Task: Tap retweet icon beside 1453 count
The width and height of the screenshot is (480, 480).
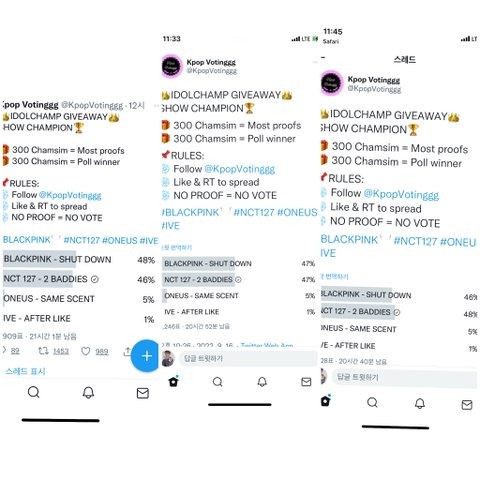Action: point(43,351)
